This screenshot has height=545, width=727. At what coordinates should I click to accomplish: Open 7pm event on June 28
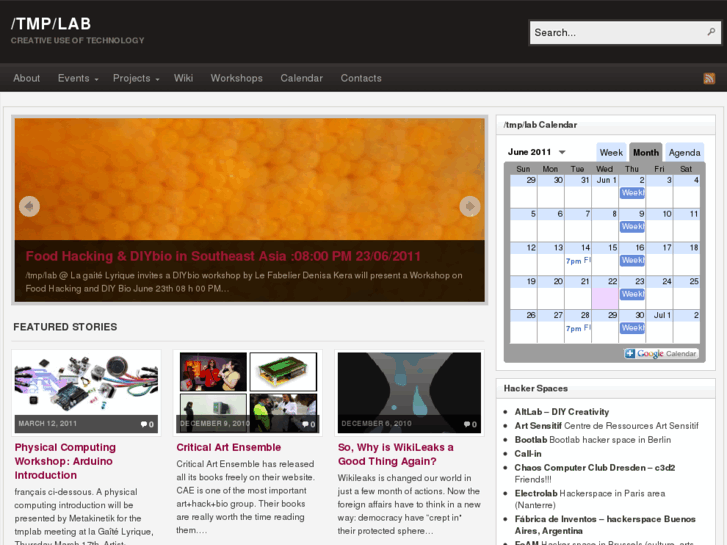578,328
